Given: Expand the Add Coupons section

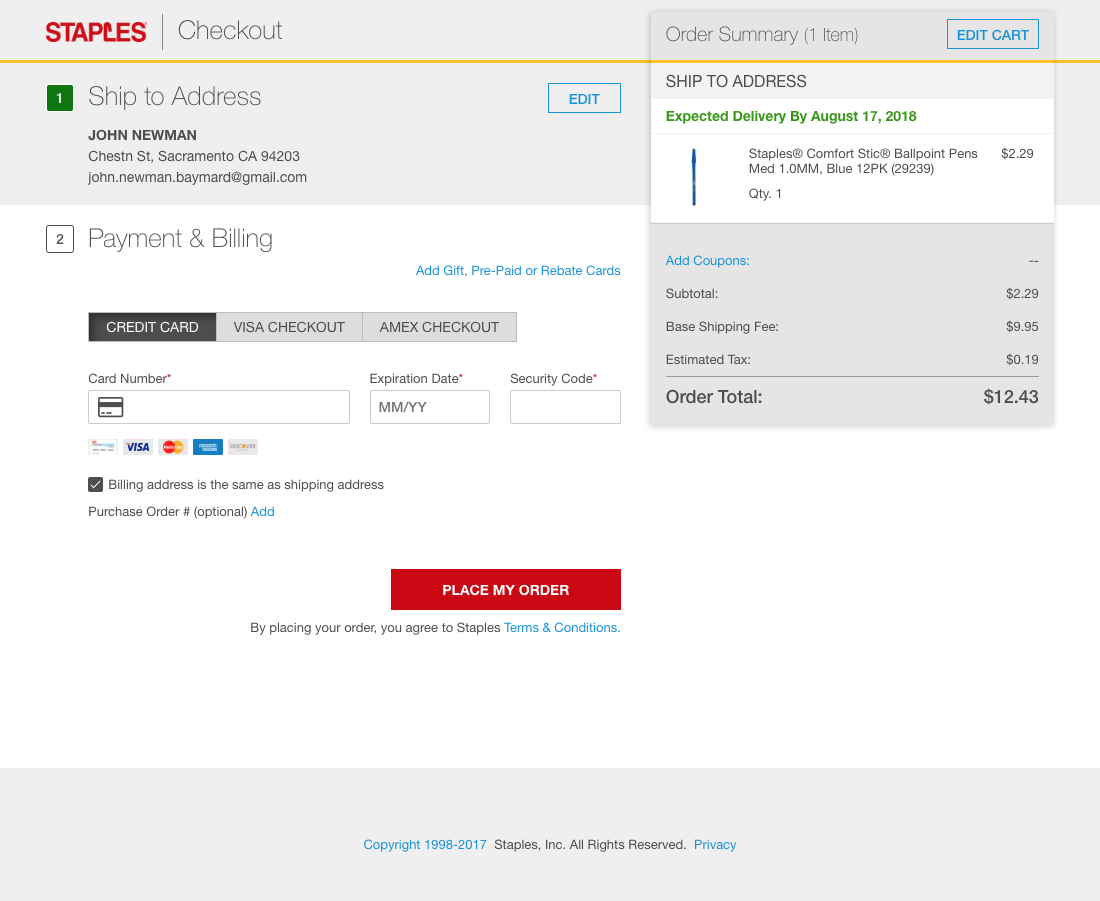Looking at the screenshot, I should 707,260.
